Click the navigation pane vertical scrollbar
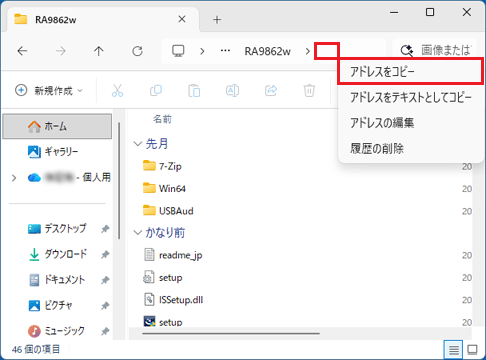Screen dimensions: 486x360 [119, 181]
